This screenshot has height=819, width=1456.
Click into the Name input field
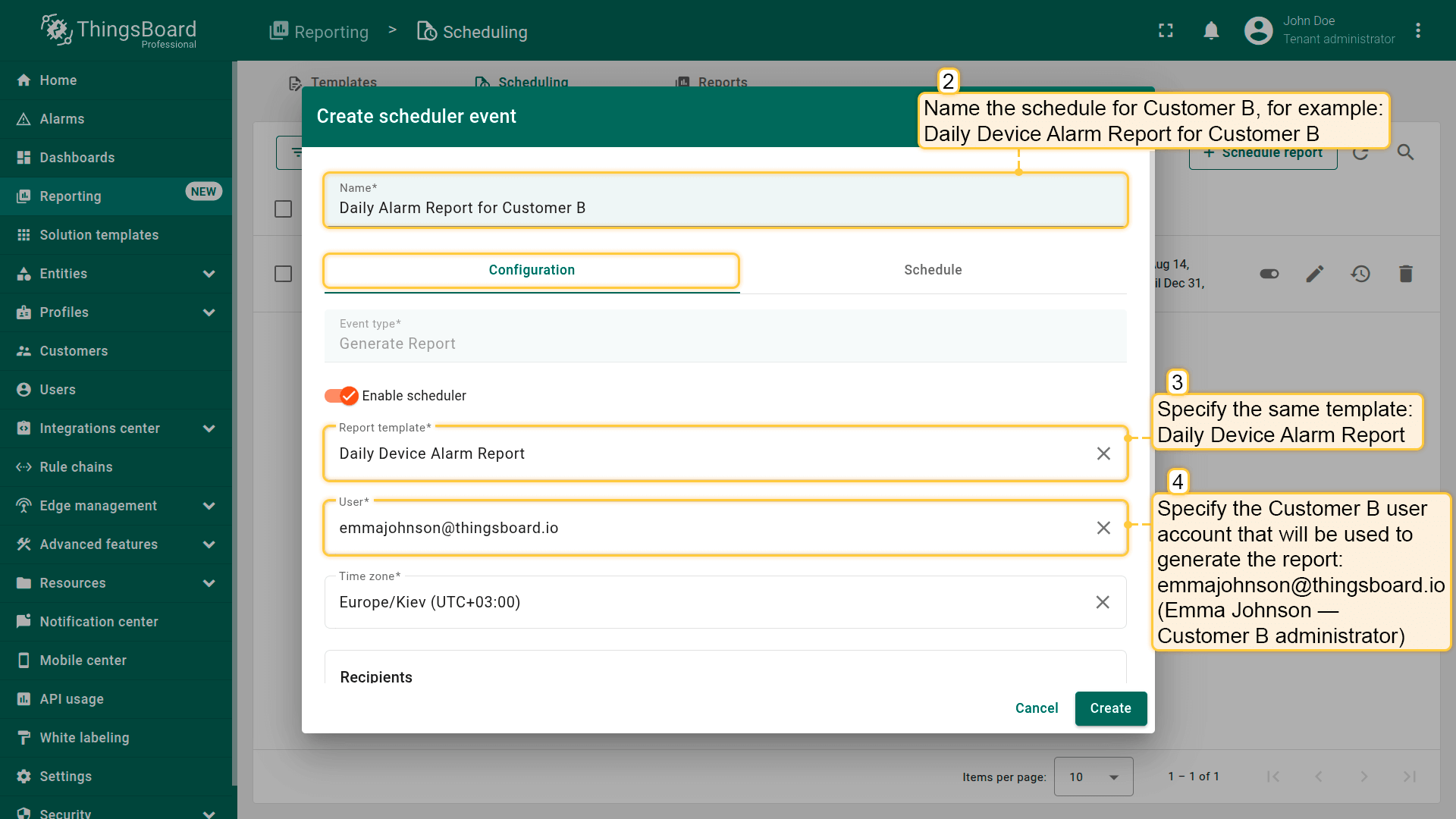(x=724, y=208)
